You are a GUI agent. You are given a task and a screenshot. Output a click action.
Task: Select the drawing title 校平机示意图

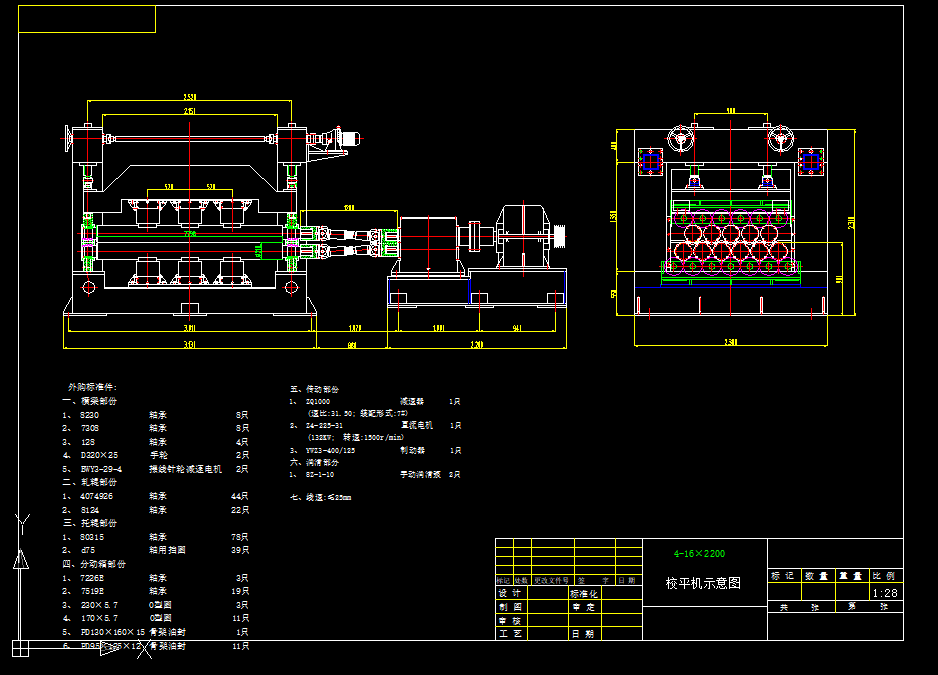[x=703, y=583]
